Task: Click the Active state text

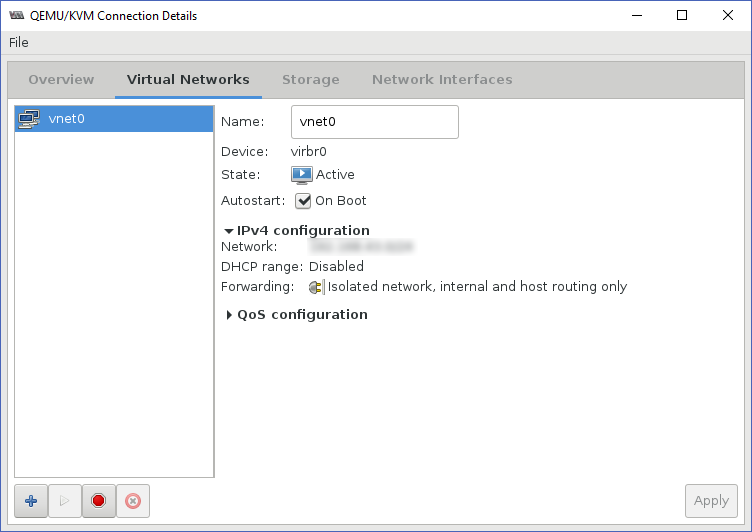Action: coord(335,175)
